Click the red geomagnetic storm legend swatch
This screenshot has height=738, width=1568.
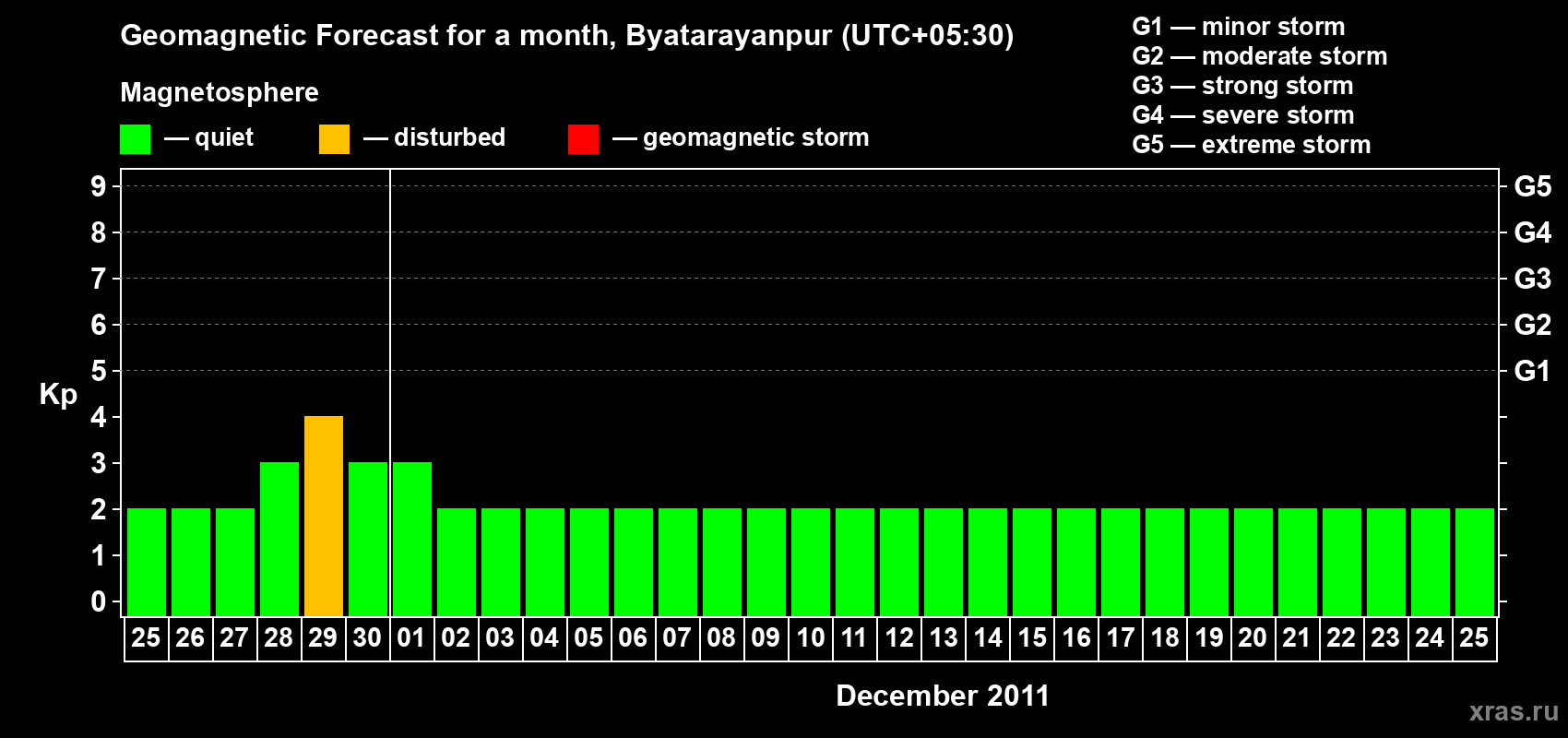click(583, 138)
